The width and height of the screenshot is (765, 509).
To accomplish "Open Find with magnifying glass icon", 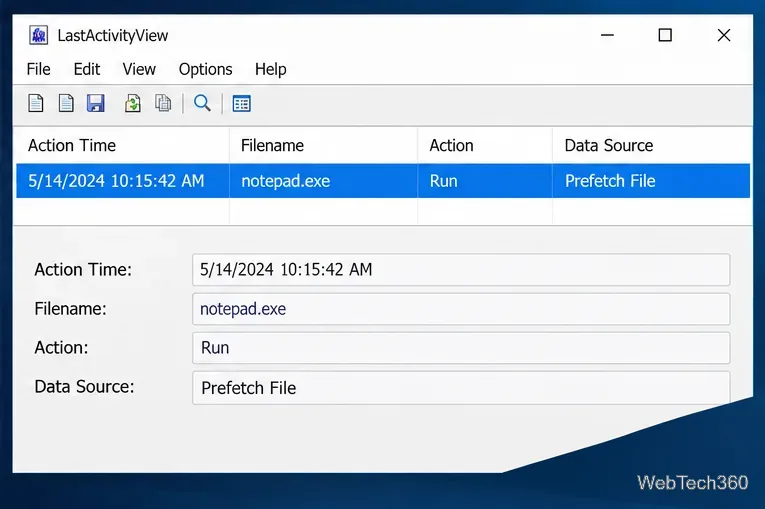I will coord(202,103).
